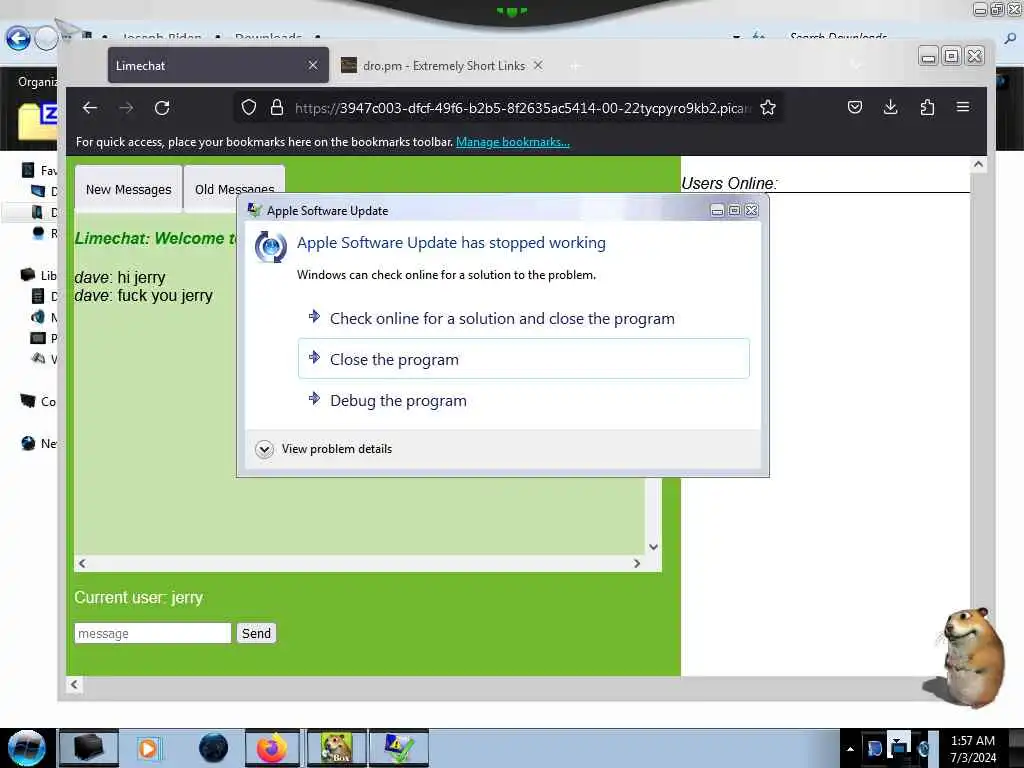This screenshot has height=768, width=1024.
Task: Choose Close the program option
Action: coord(524,359)
